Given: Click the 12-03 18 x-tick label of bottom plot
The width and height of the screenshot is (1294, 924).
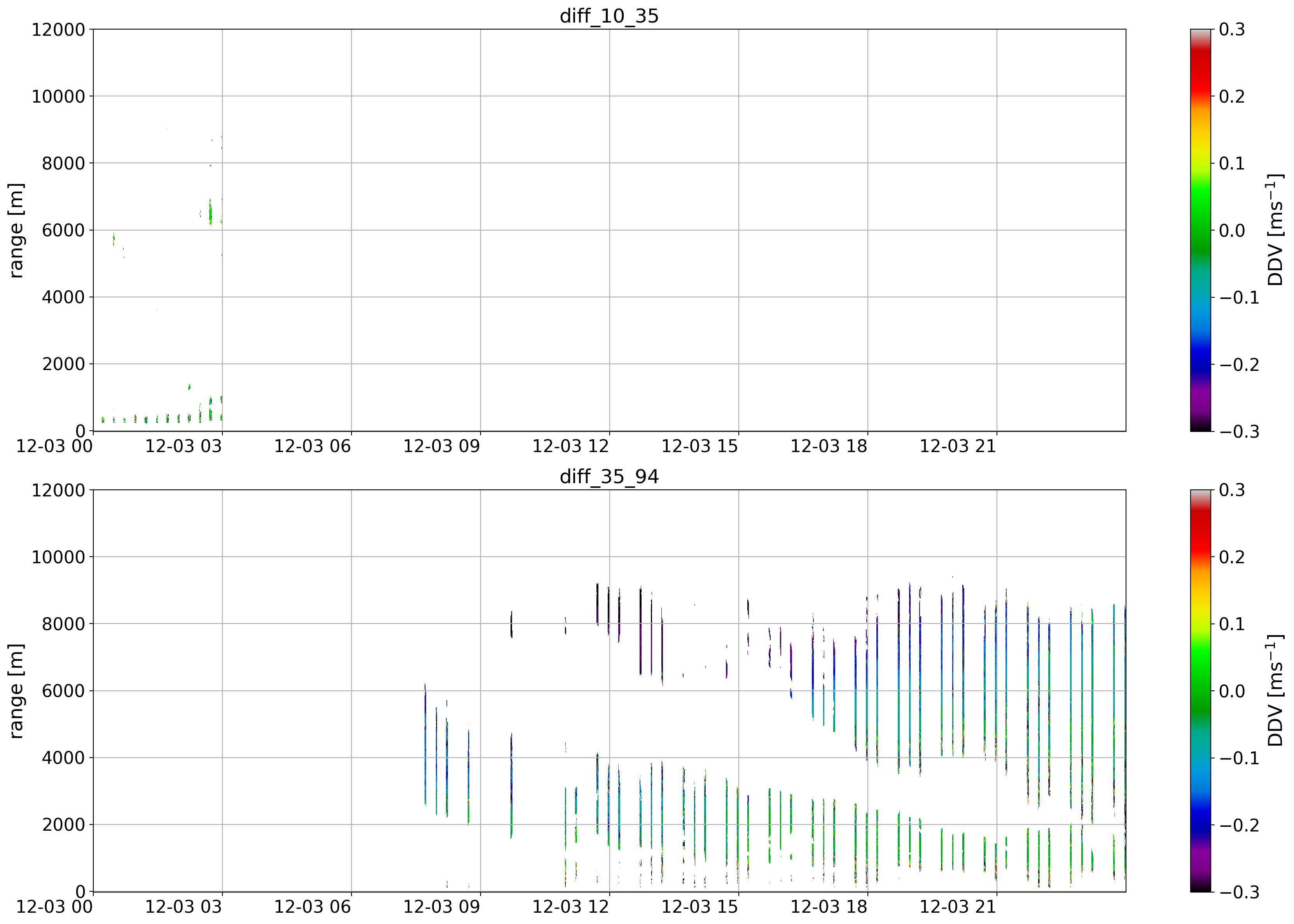Looking at the screenshot, I should coord(829,907).
